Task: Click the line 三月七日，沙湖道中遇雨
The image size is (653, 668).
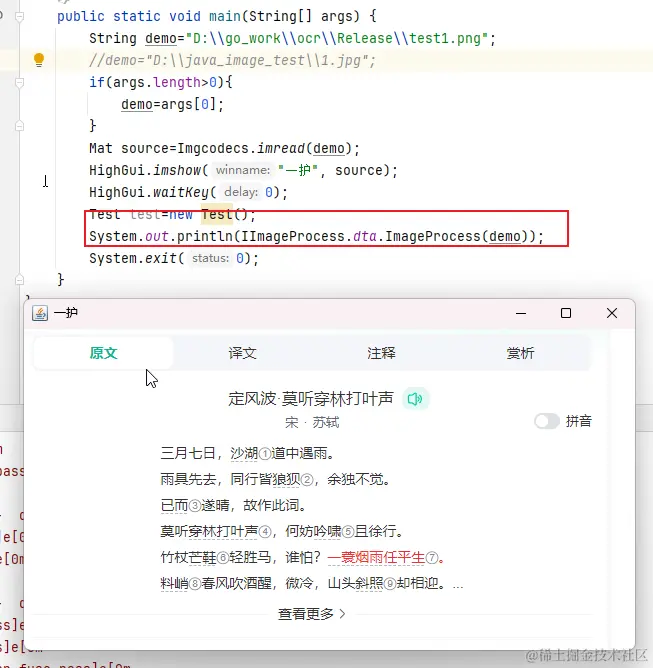Action: point(247,453)
